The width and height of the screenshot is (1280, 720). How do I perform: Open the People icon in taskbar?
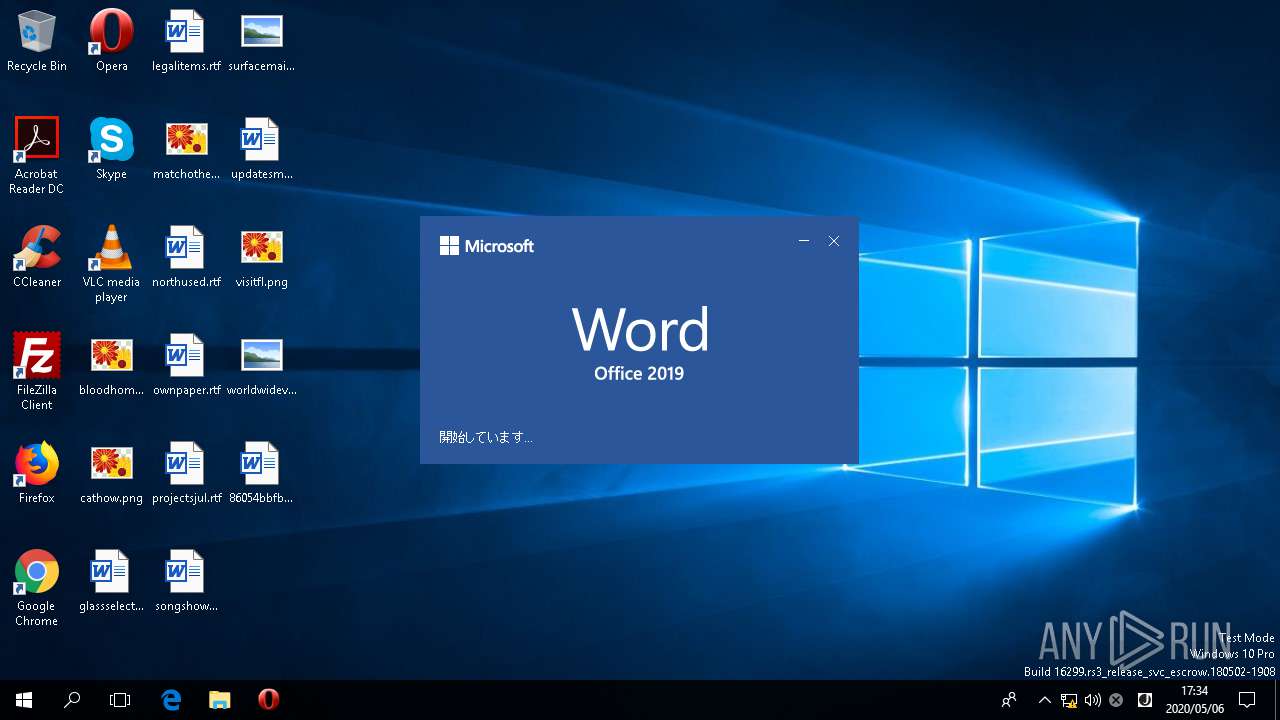point(1009,700)
